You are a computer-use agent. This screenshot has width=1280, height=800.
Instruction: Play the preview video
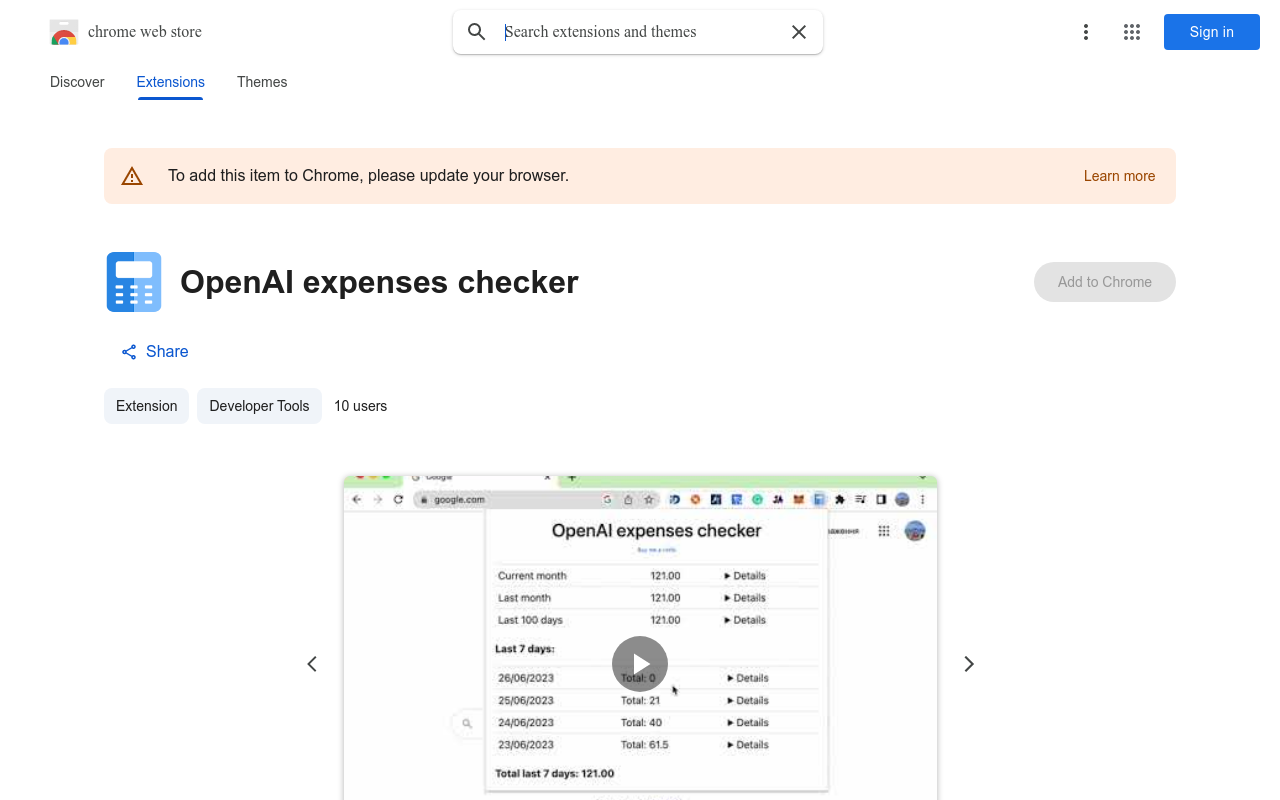point(640,664)
